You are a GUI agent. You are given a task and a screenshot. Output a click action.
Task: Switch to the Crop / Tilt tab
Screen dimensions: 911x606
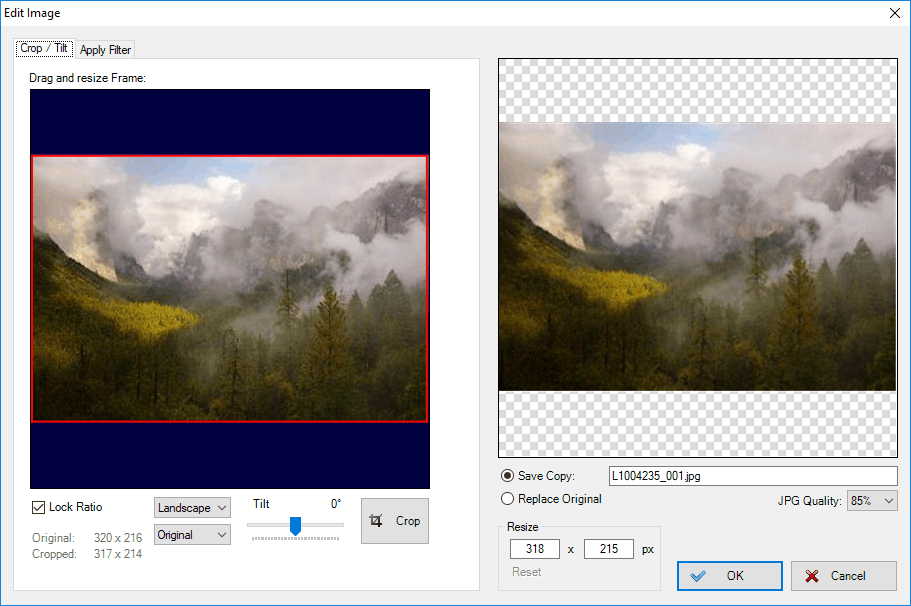pyautogui.click(x=44, y=49)
